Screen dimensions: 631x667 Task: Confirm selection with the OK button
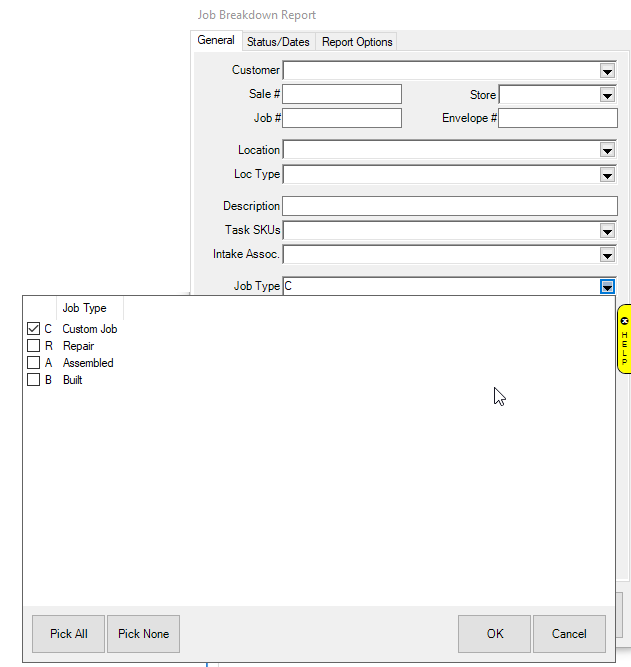[494, 634]
